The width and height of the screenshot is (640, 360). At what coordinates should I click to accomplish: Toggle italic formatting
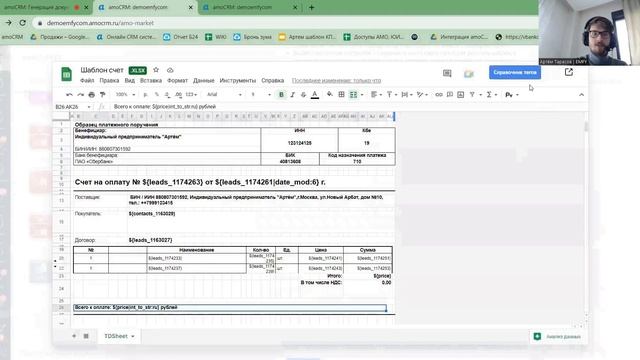point(292,95)
